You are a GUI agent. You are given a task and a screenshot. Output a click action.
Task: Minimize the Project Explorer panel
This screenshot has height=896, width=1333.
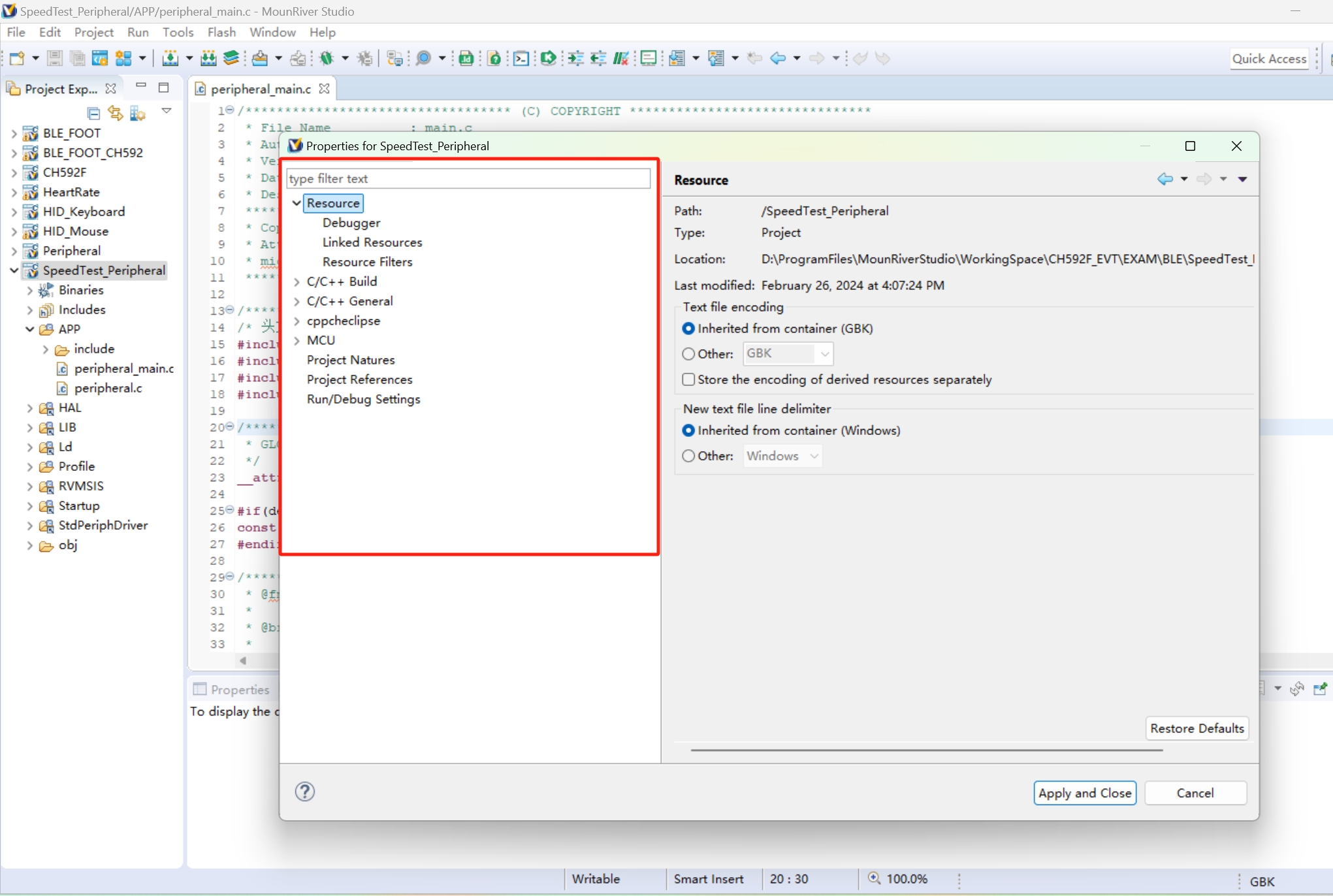(140, 86)
